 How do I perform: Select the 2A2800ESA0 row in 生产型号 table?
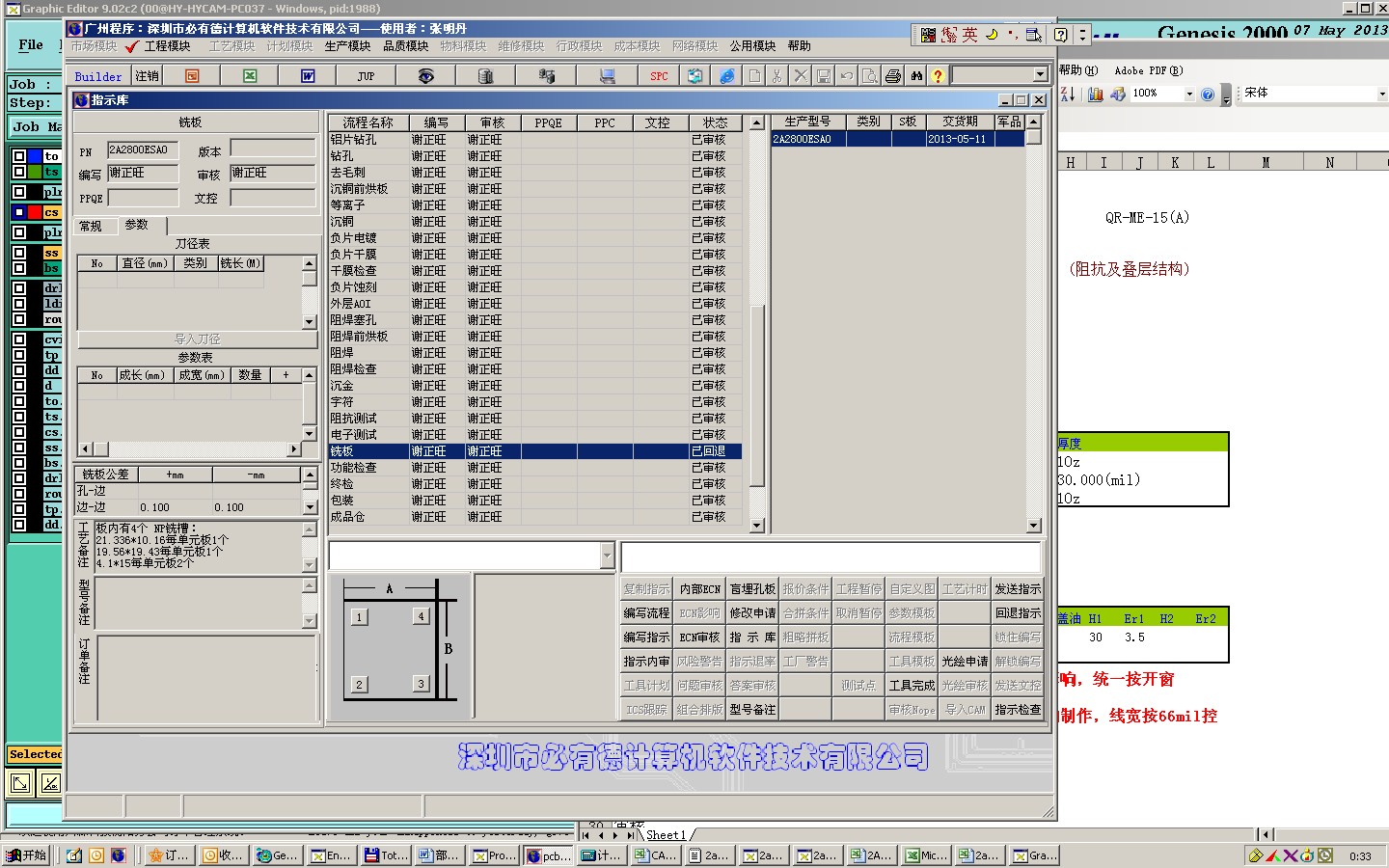click(897, 139)
